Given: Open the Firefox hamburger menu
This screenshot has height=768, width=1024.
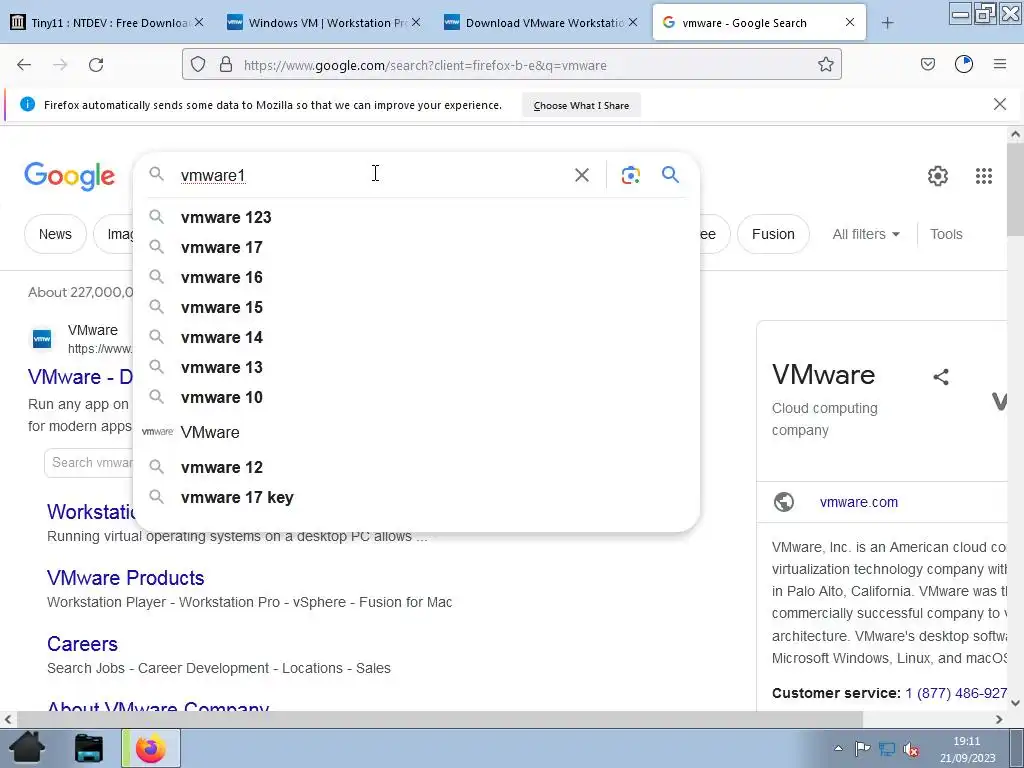Looking at the screenshot, I should pyautogui.click(x=1000, y=65).
